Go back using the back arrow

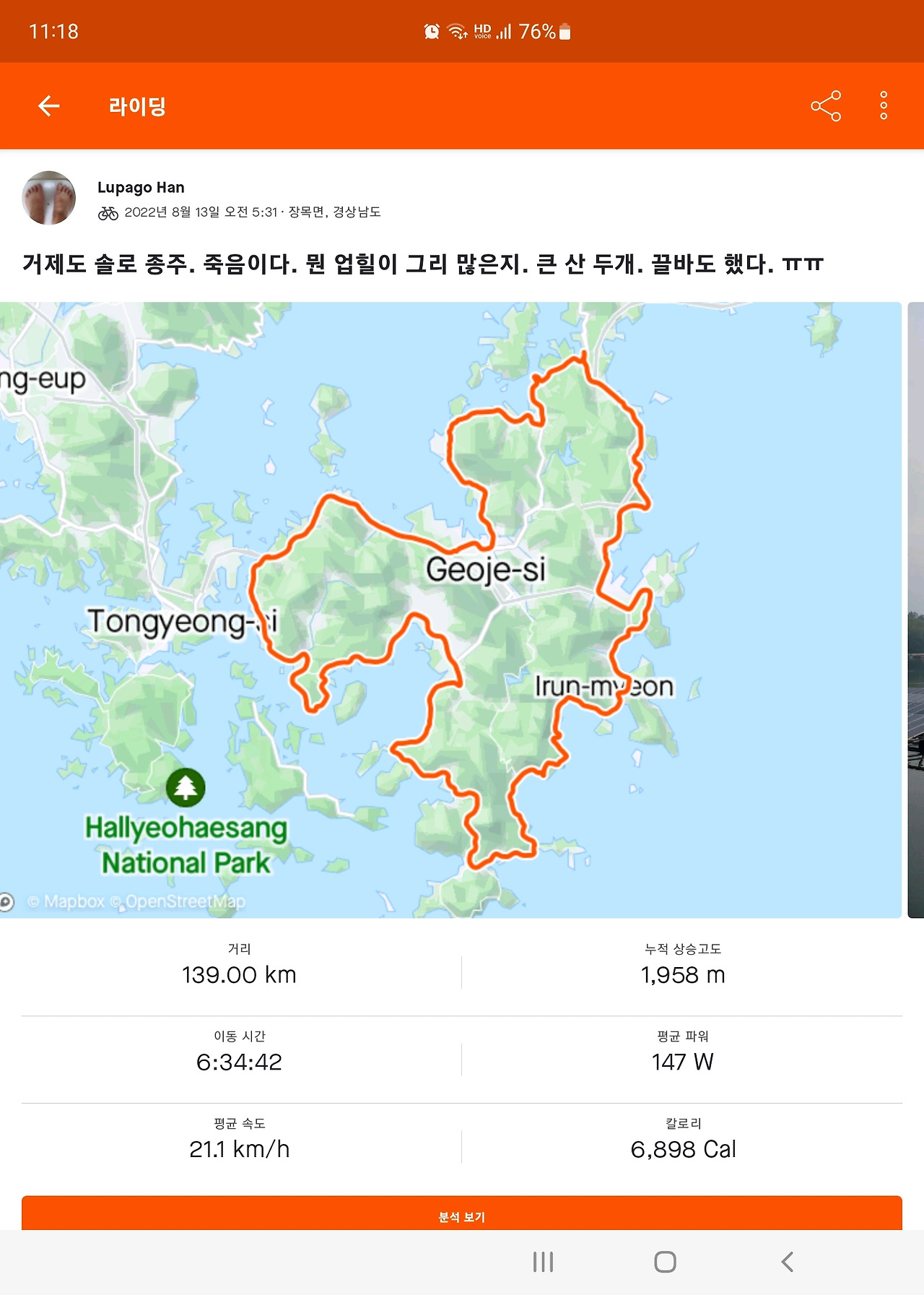48,106
